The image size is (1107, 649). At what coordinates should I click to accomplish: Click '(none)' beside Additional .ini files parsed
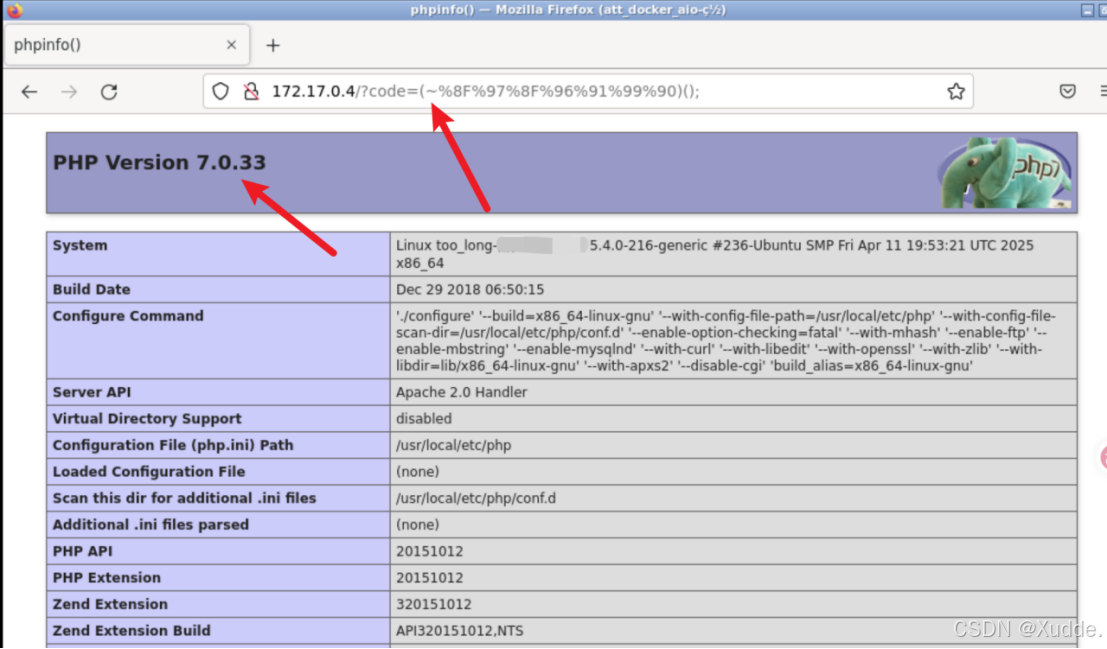417,525
